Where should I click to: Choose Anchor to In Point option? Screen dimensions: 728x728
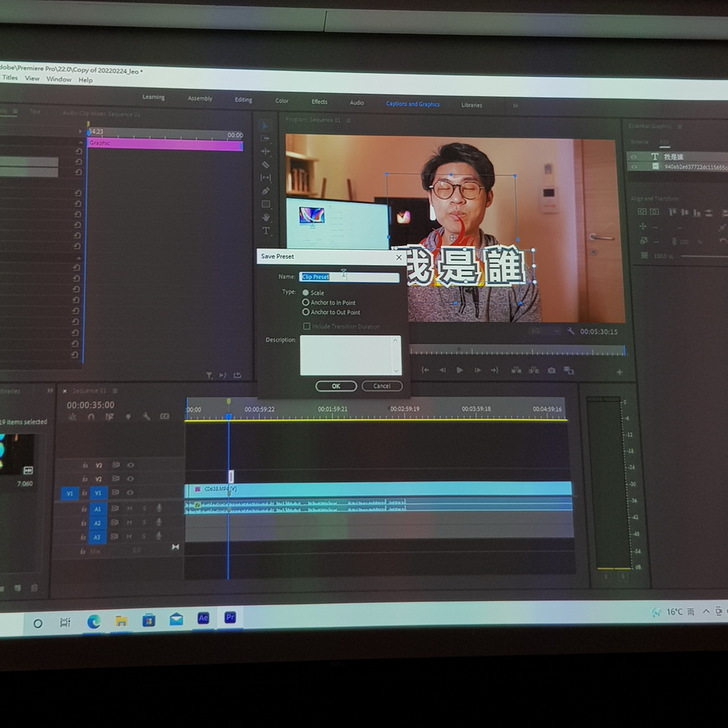tap(306, 302)
